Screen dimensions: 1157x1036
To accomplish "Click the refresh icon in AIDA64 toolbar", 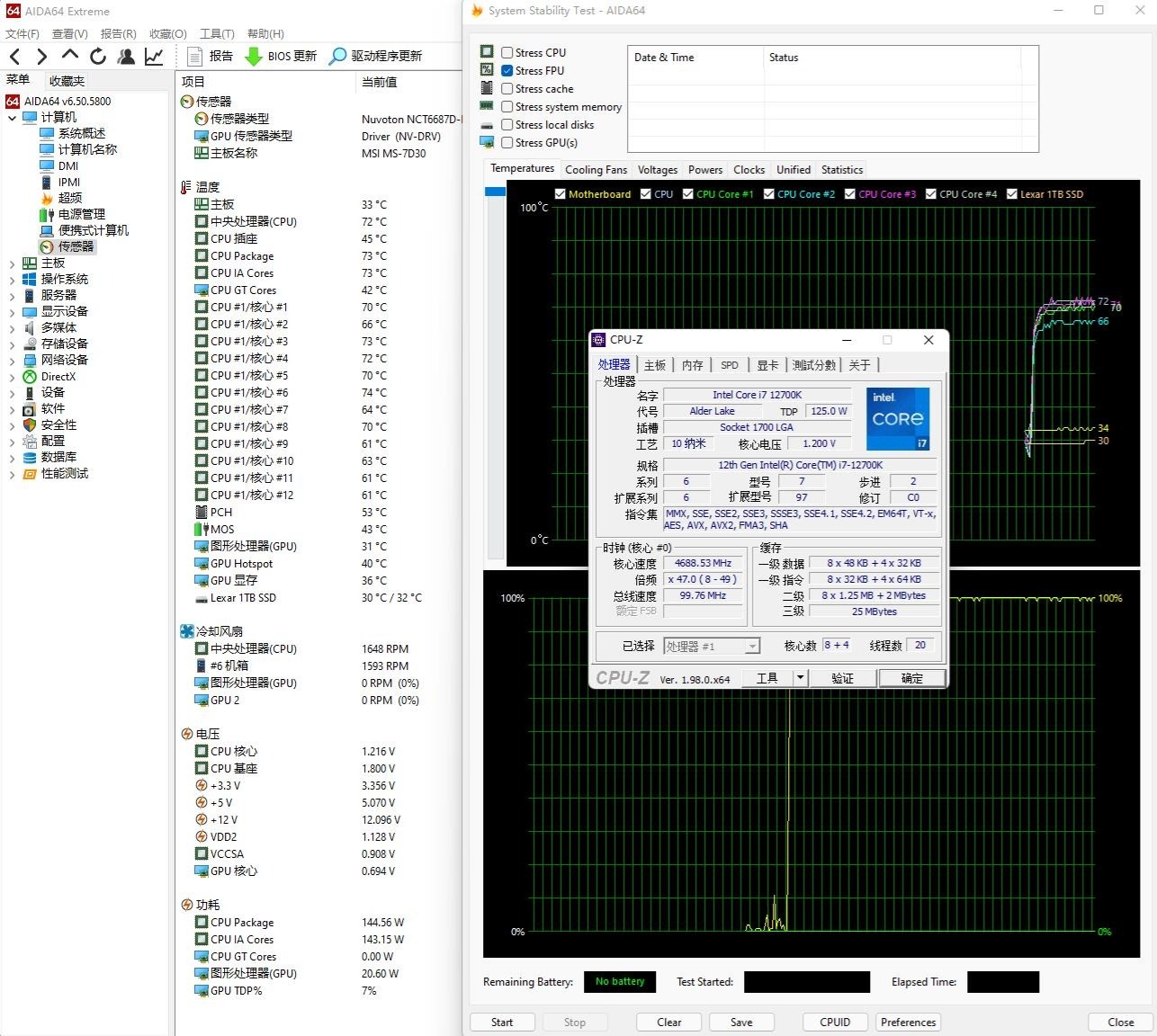I will pyautogui.click(x=98, y=56).
